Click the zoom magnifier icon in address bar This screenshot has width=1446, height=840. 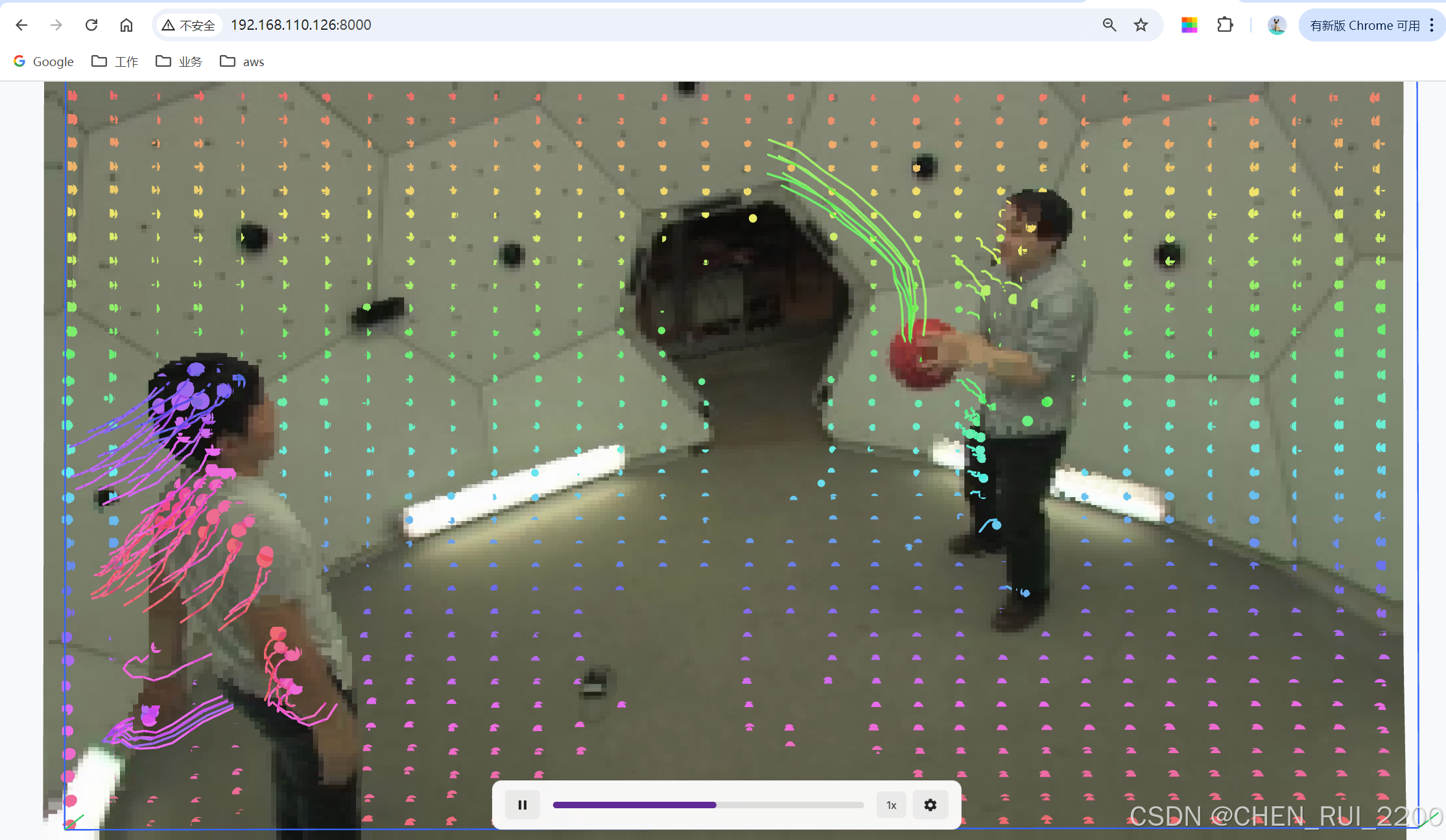pyautogui.click(x=1109, y=25)
